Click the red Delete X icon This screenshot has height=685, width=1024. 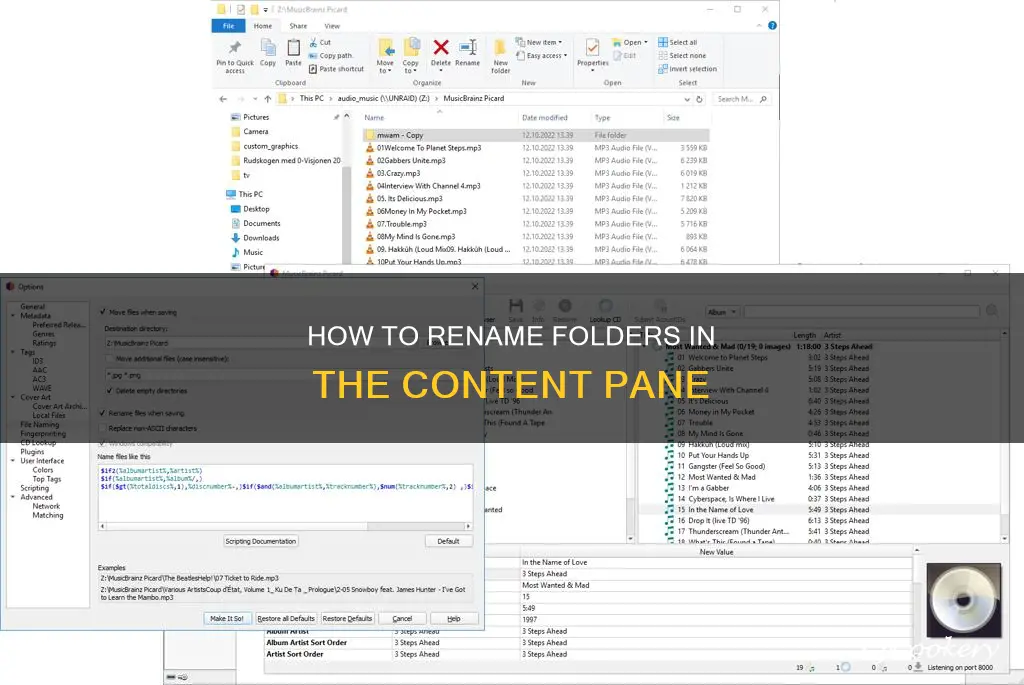(441, 47)
